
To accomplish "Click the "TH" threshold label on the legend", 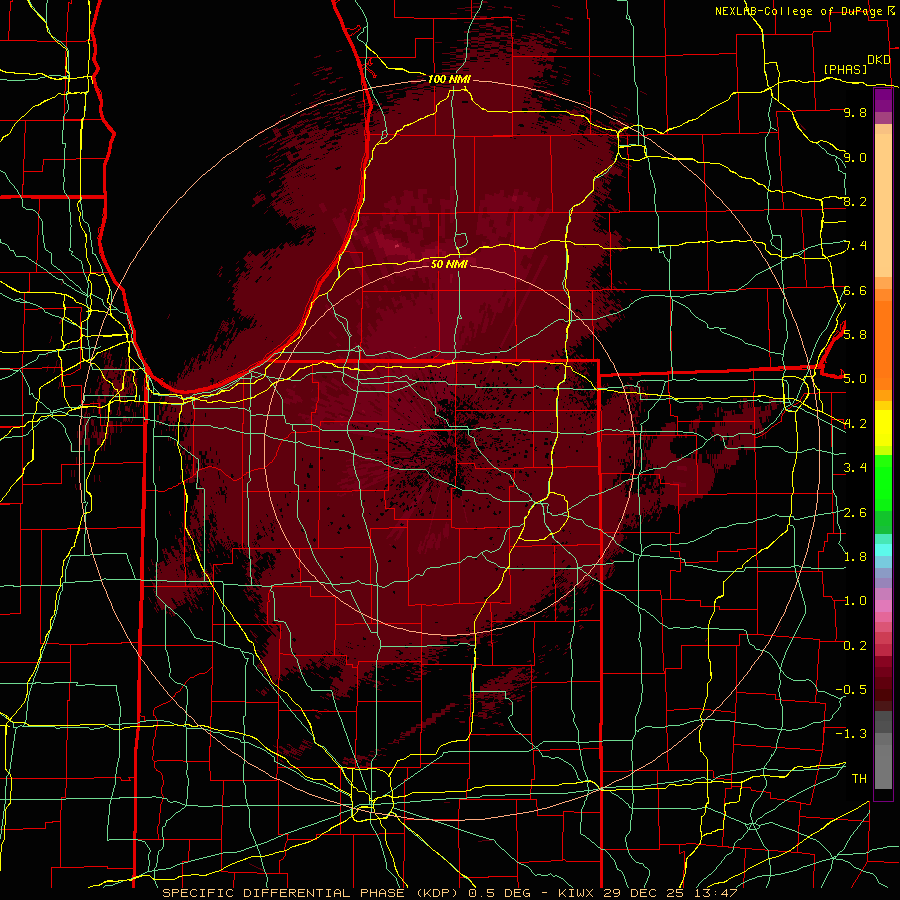I will tap(859, 779).
